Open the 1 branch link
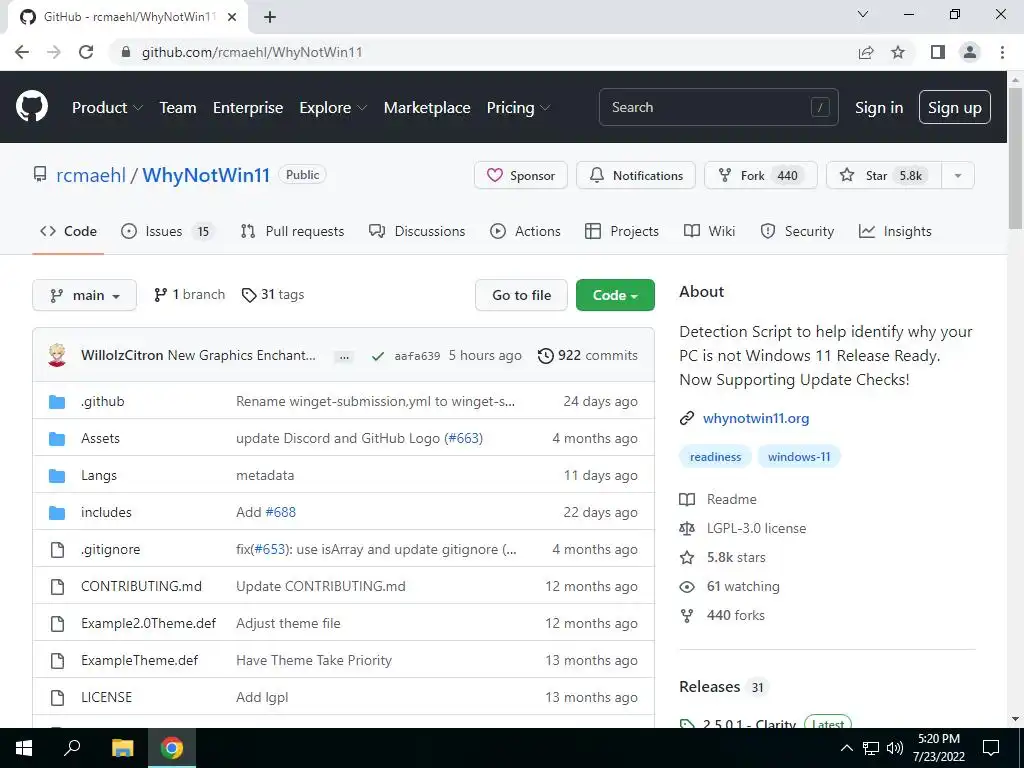This screenshot has width=1024, height=768. [189, 295]
